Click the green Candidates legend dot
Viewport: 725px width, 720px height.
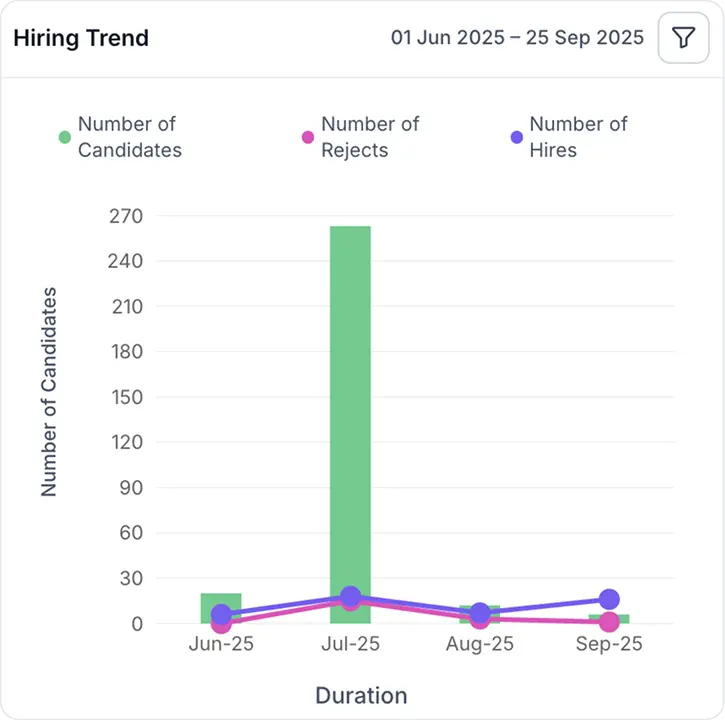pos(65,137)
